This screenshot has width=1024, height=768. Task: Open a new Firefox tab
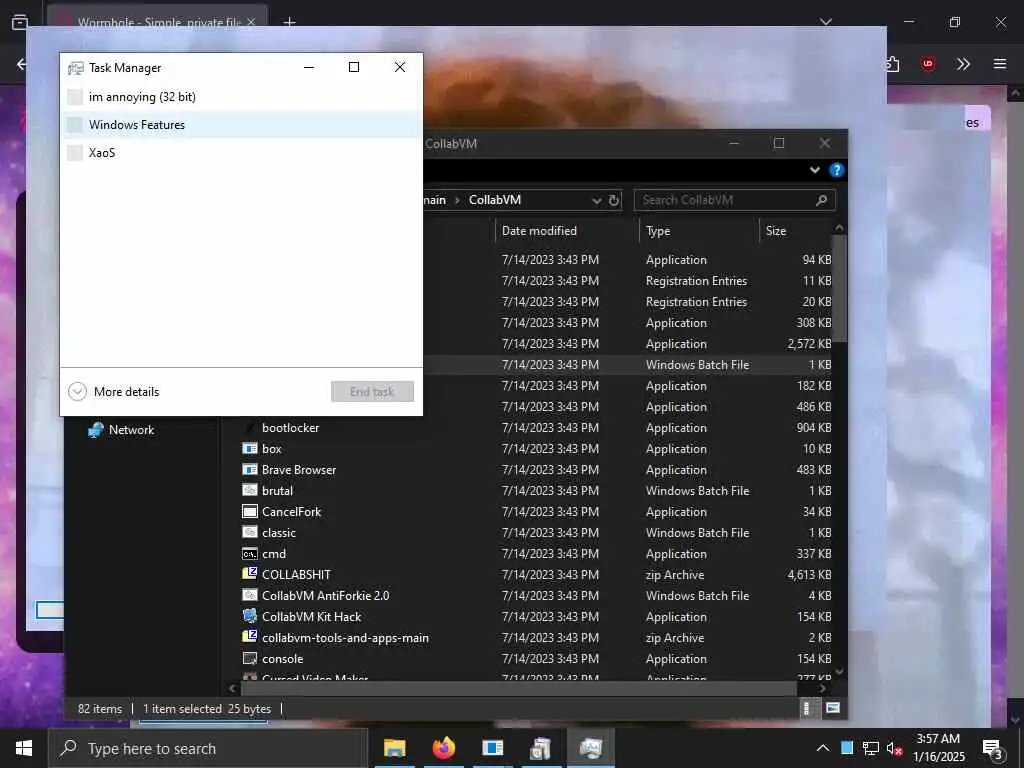click(290, 23)
